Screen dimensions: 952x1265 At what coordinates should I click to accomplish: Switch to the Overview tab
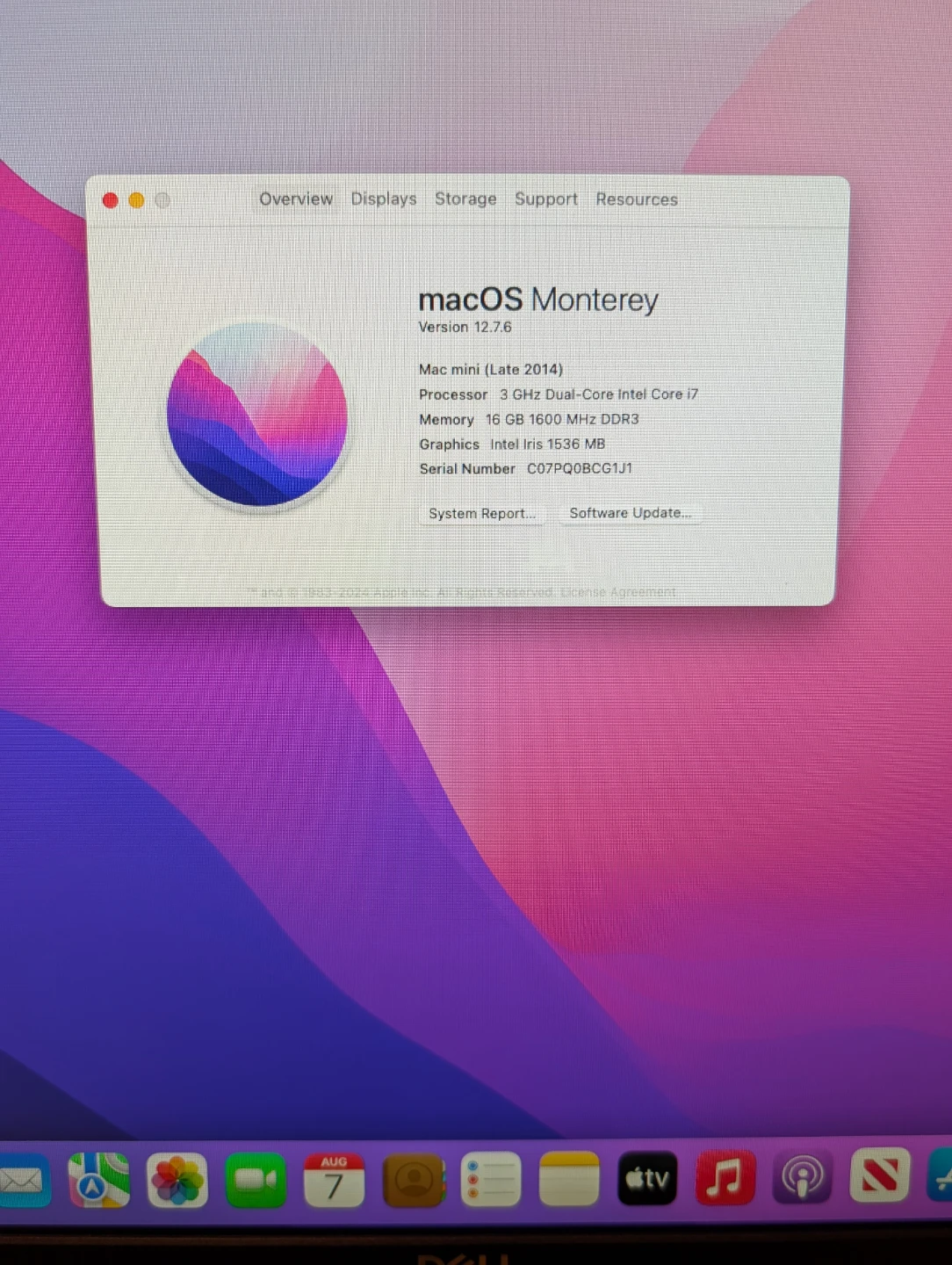pos(296,199)
